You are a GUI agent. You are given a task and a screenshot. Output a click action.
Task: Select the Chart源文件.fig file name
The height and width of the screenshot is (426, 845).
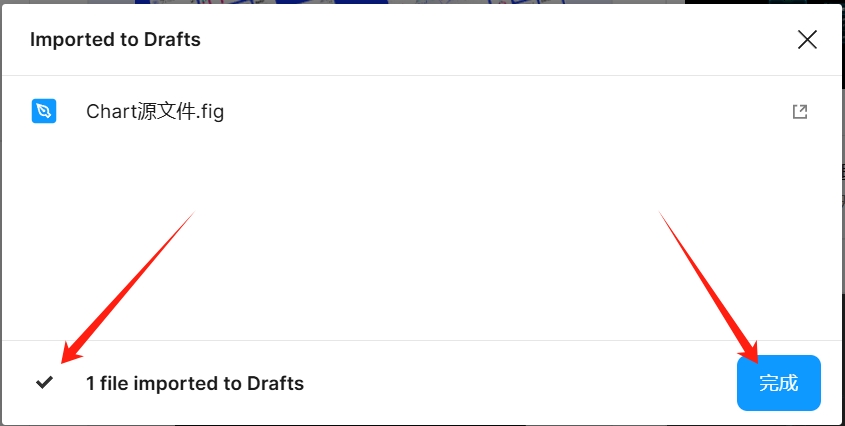point(155,112)
